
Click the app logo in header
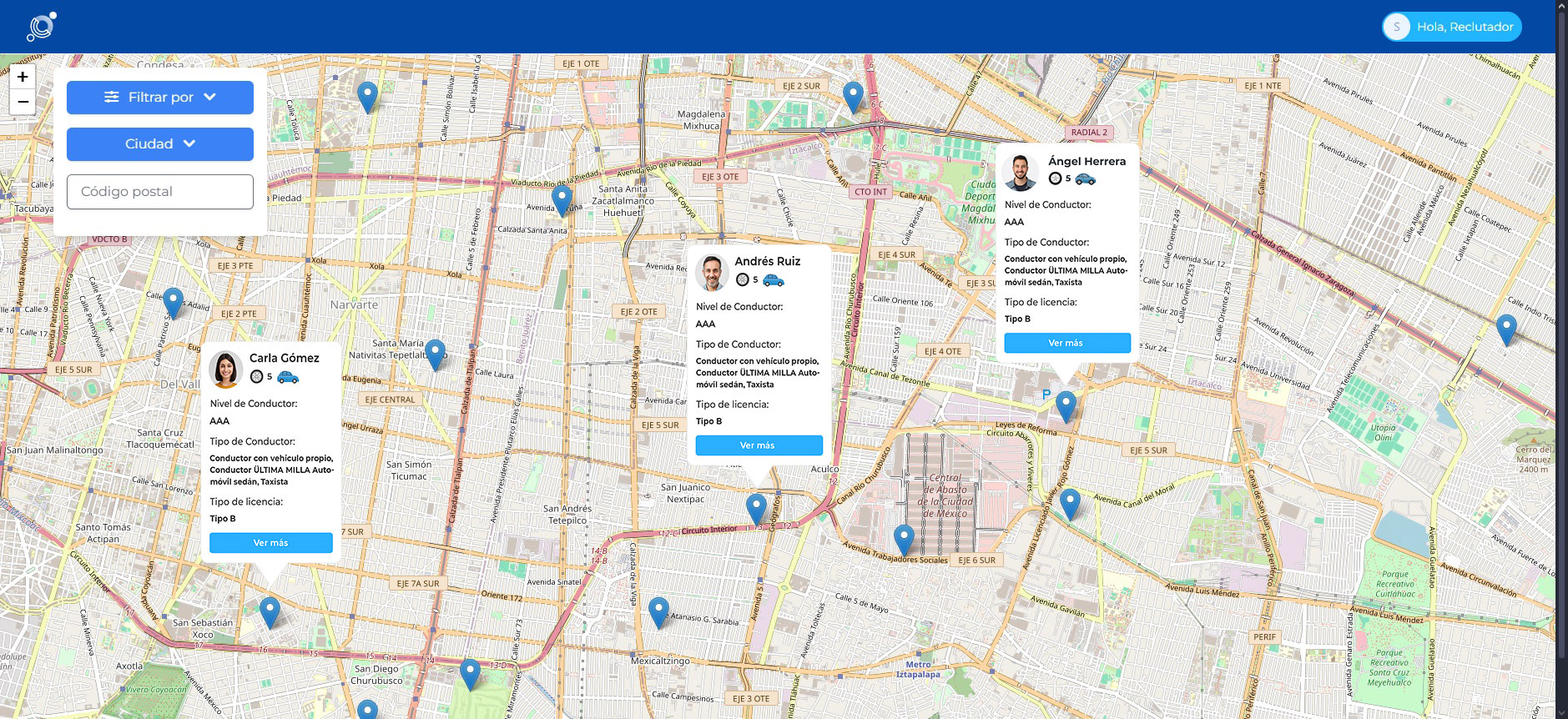click(x=41, y=27)
